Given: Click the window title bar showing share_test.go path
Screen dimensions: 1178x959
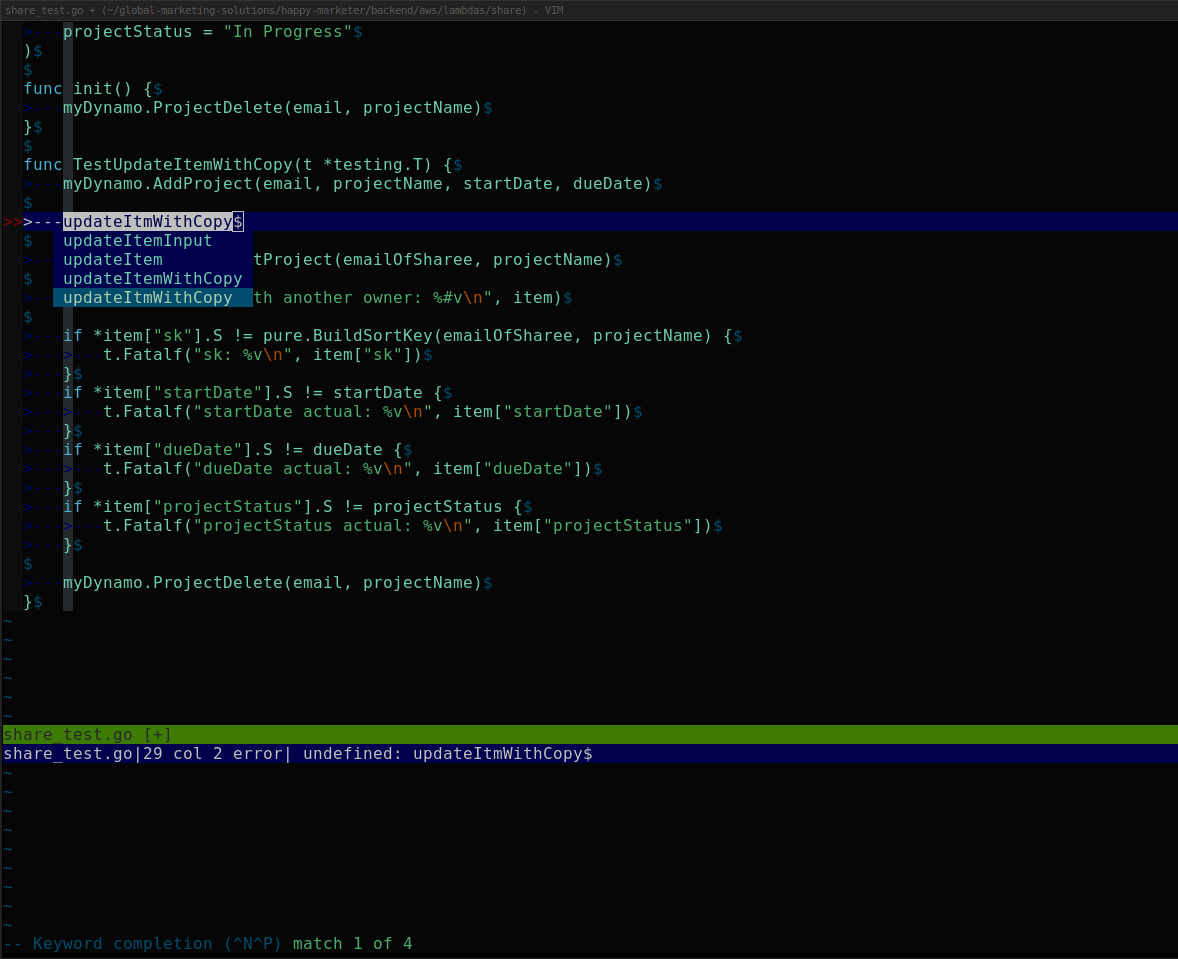Looking at the screenshot, I should (284, 10).
